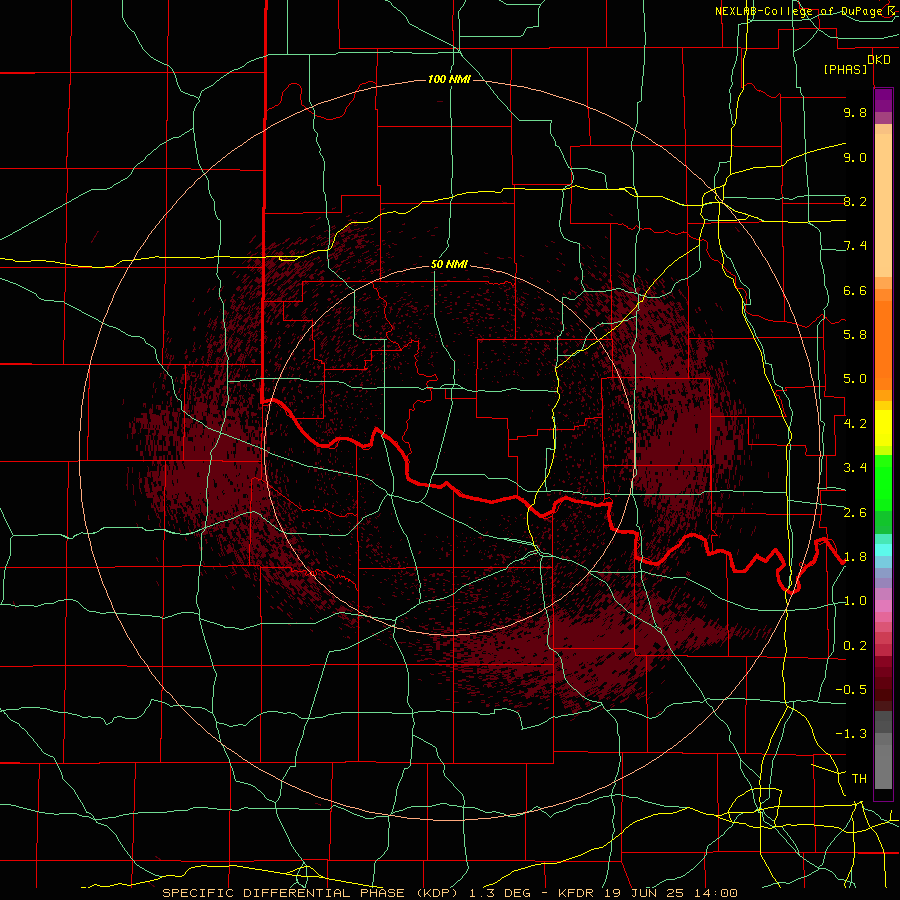The image size is (900, 900).
Task: Select the 0.2 scale label
Action: click(855, 646)
